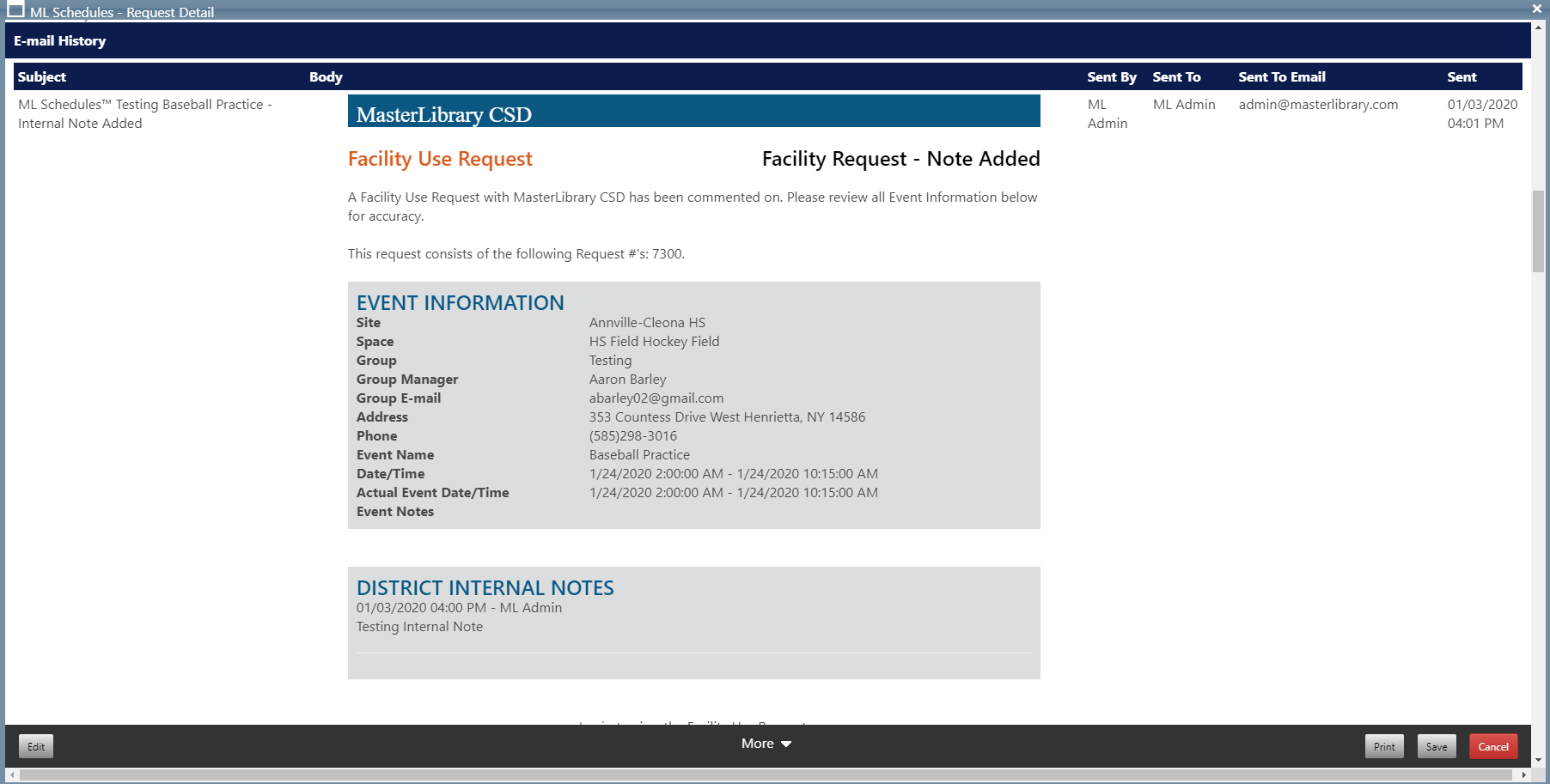The width and height of the screenshot is (1550, 784).
Task: Click the Annville-Cleona HS site value
Action: pyautogui.click(x=647, y=322)
